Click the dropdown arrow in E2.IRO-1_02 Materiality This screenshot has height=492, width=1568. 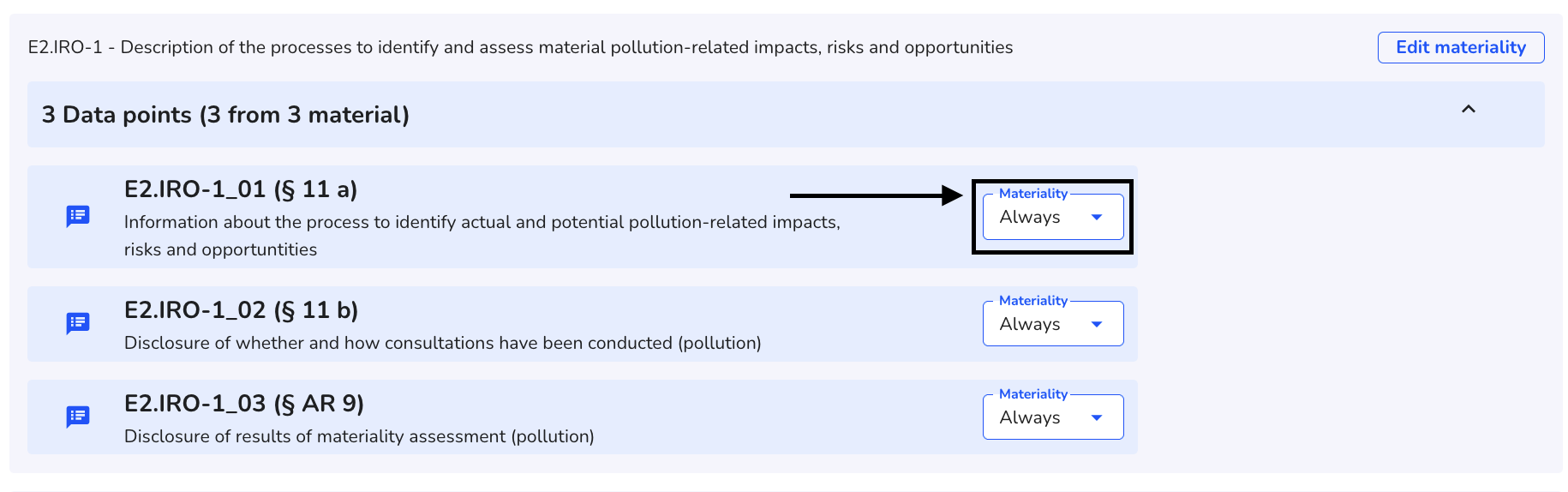[1097, 325]
